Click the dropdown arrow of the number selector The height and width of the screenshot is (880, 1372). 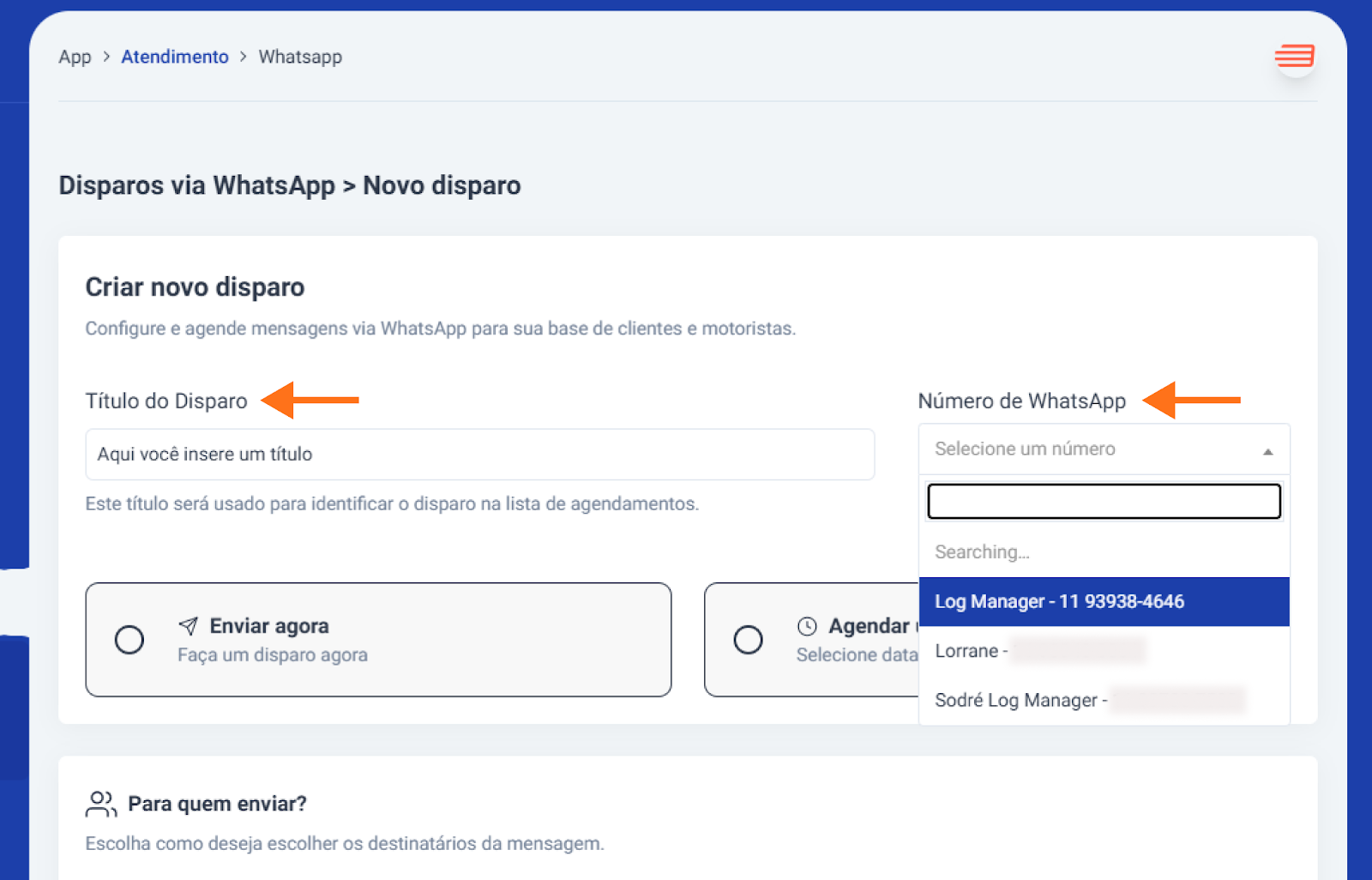click(1267, 451)
